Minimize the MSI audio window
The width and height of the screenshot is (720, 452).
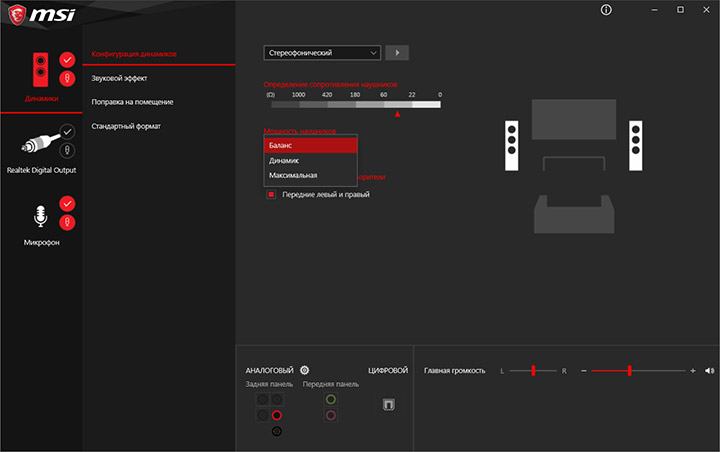(x=654, y=10)
